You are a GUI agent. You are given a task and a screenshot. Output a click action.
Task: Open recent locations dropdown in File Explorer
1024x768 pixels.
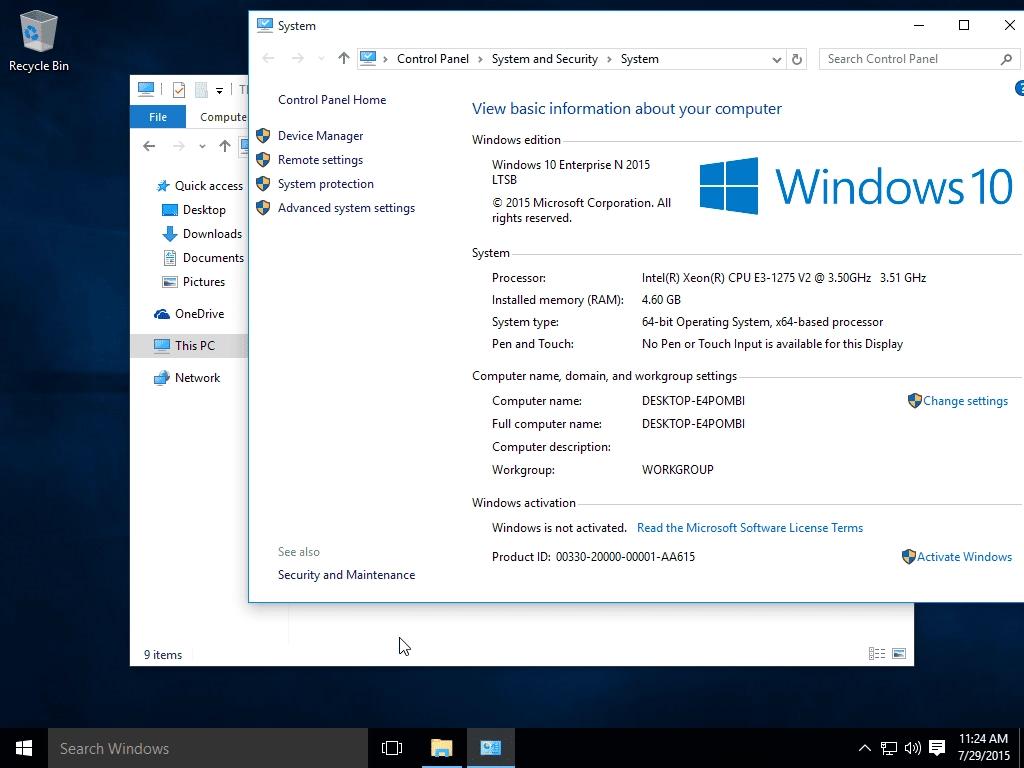click(202, 146)
